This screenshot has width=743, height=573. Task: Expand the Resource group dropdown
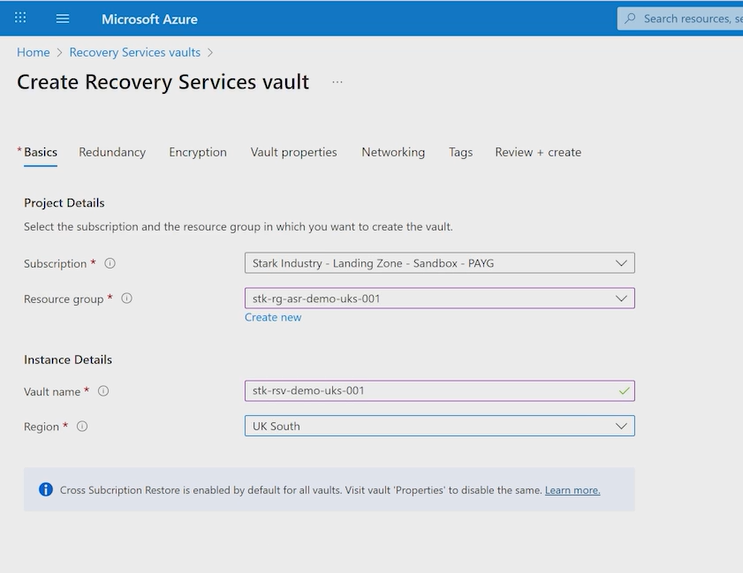(621, 298)
